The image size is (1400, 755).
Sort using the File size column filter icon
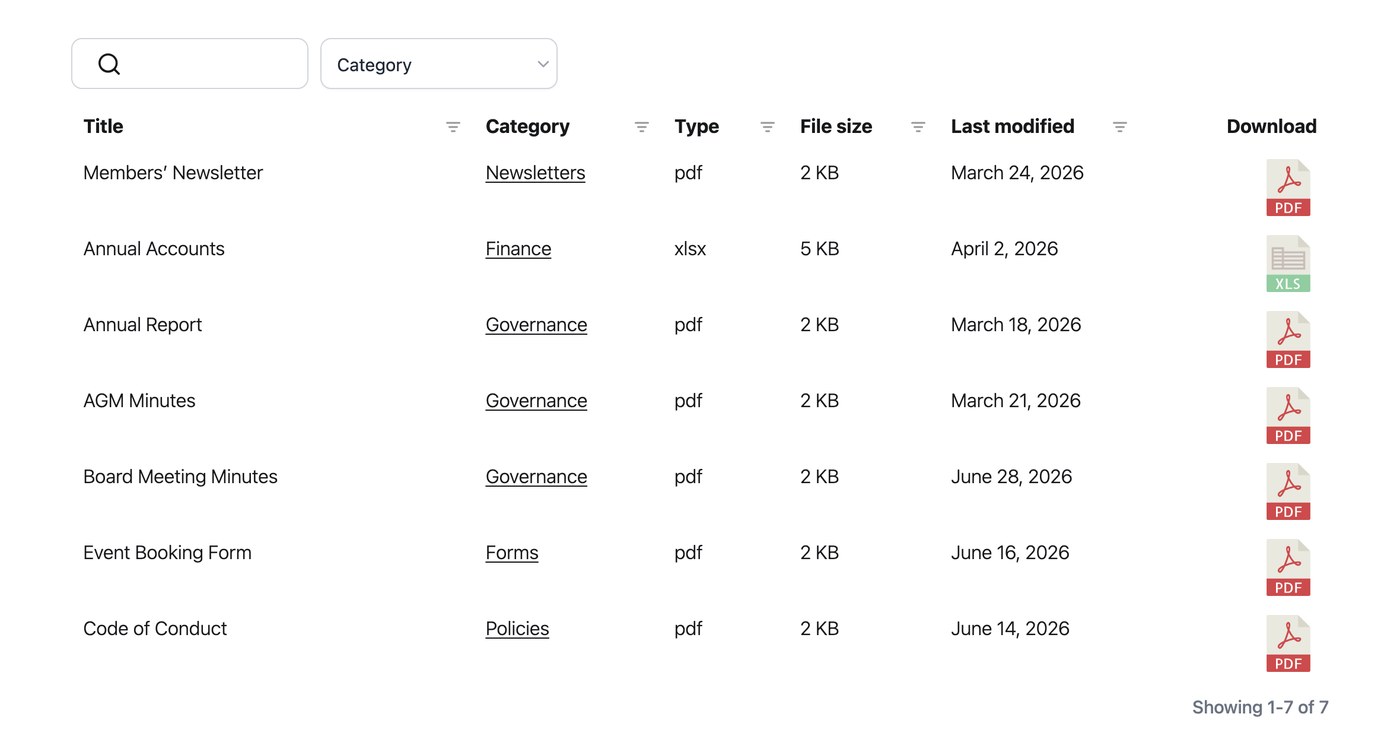(918, 127)
